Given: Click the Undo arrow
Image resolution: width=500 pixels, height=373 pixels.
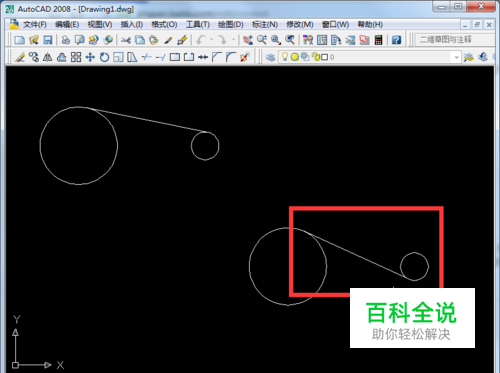Looking at the screenshot, I should (201, 40).
